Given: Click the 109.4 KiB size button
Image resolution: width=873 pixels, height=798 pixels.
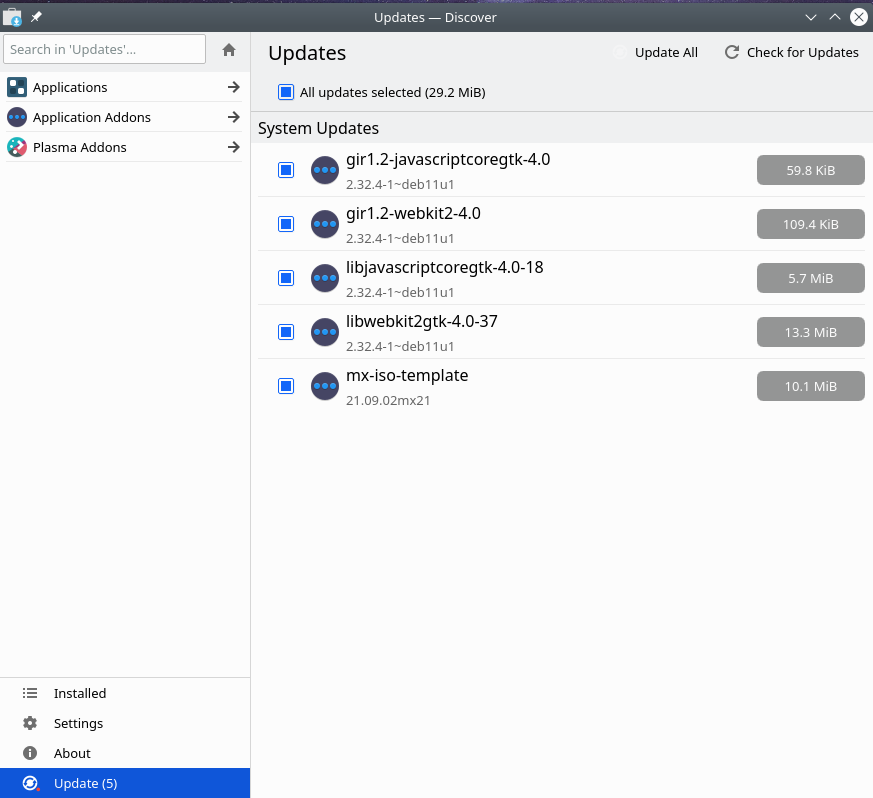Looking at the screenshot, I should pos(810,224).
